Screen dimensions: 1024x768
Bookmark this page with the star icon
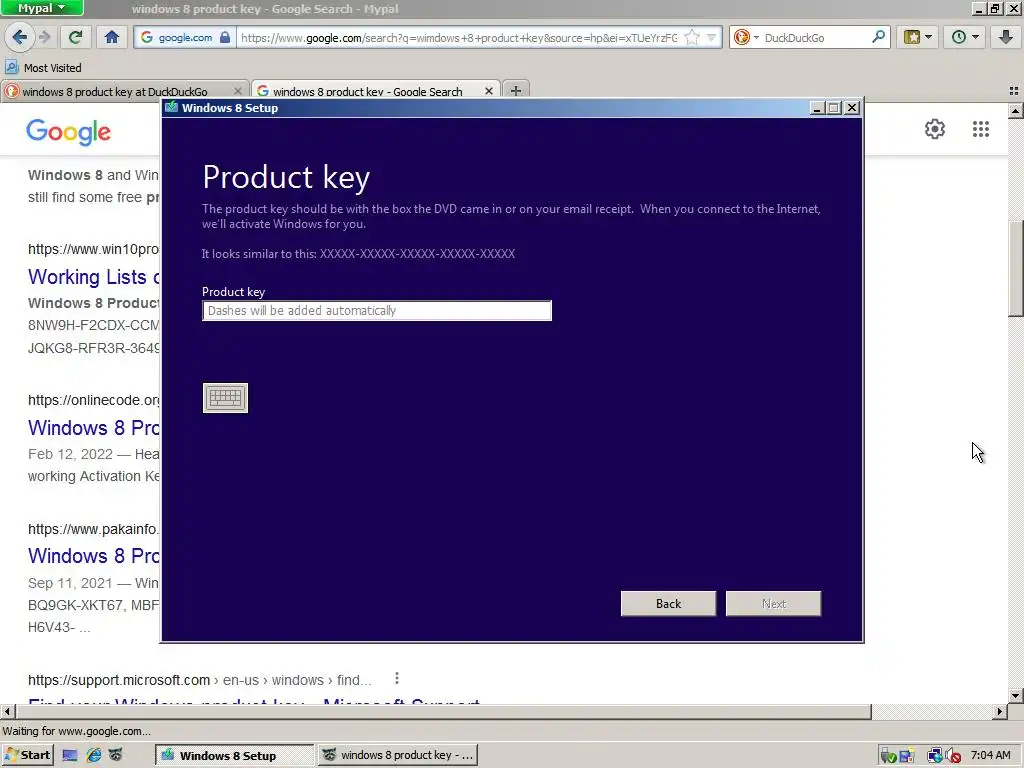[692, 37]
